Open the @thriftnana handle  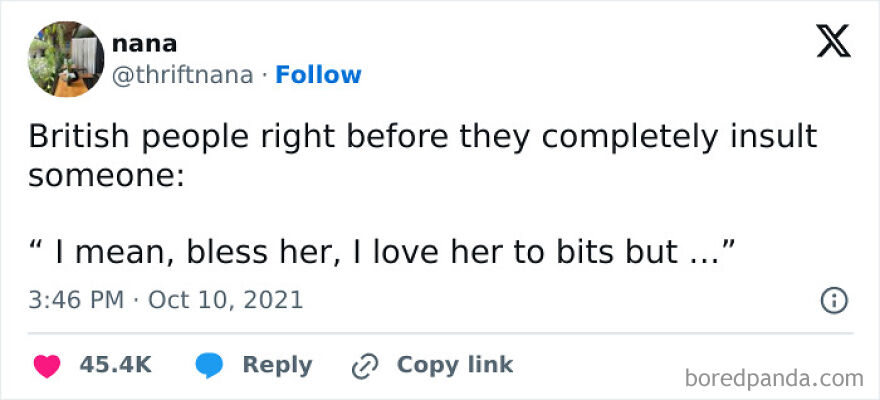pos(182,75)
